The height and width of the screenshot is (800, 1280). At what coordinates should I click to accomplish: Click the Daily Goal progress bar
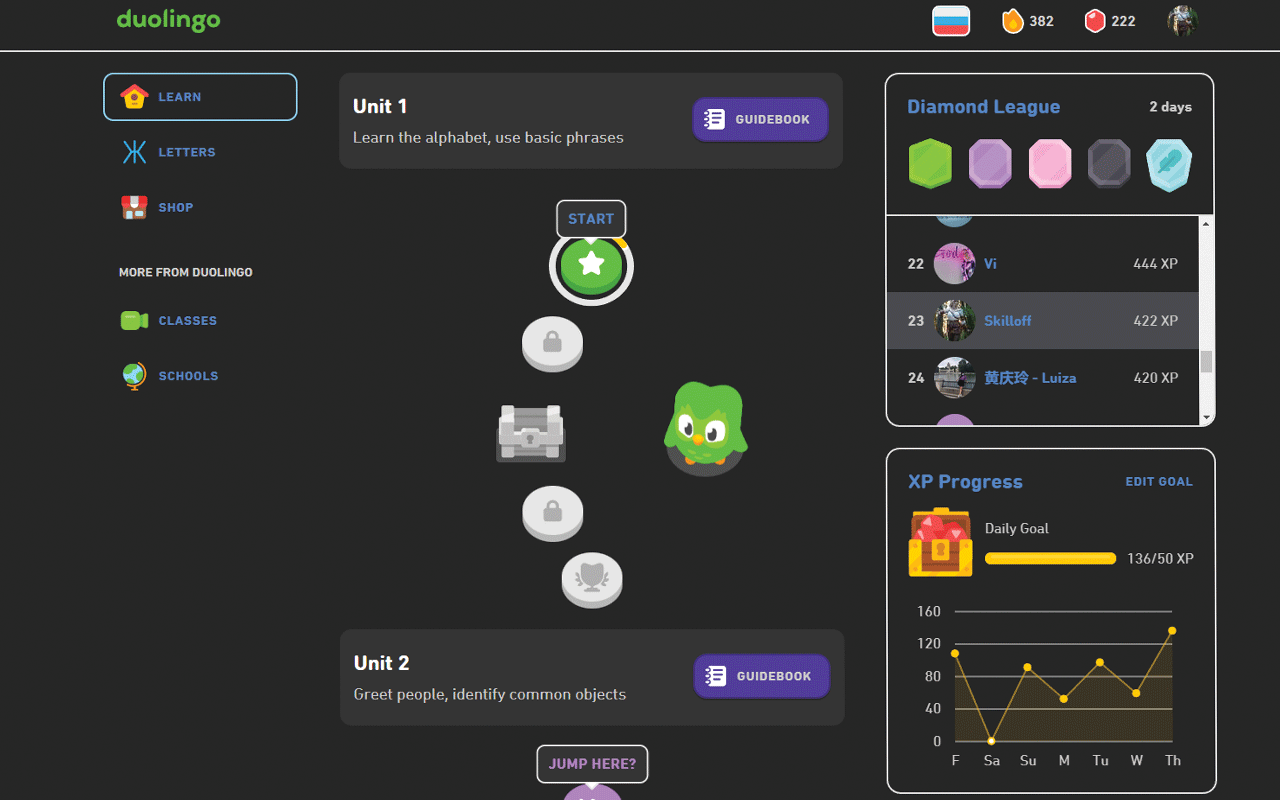point(1050,559)
